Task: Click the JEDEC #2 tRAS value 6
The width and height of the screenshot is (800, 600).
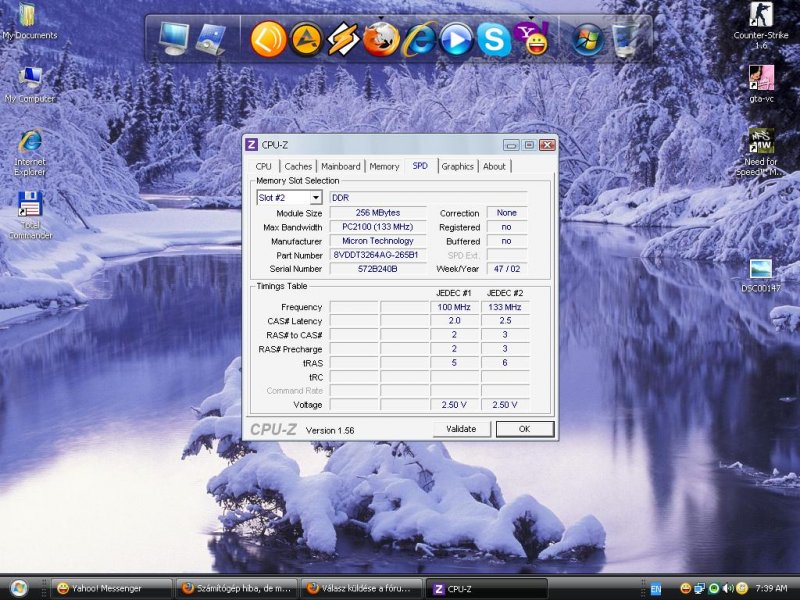Action: 505,363
